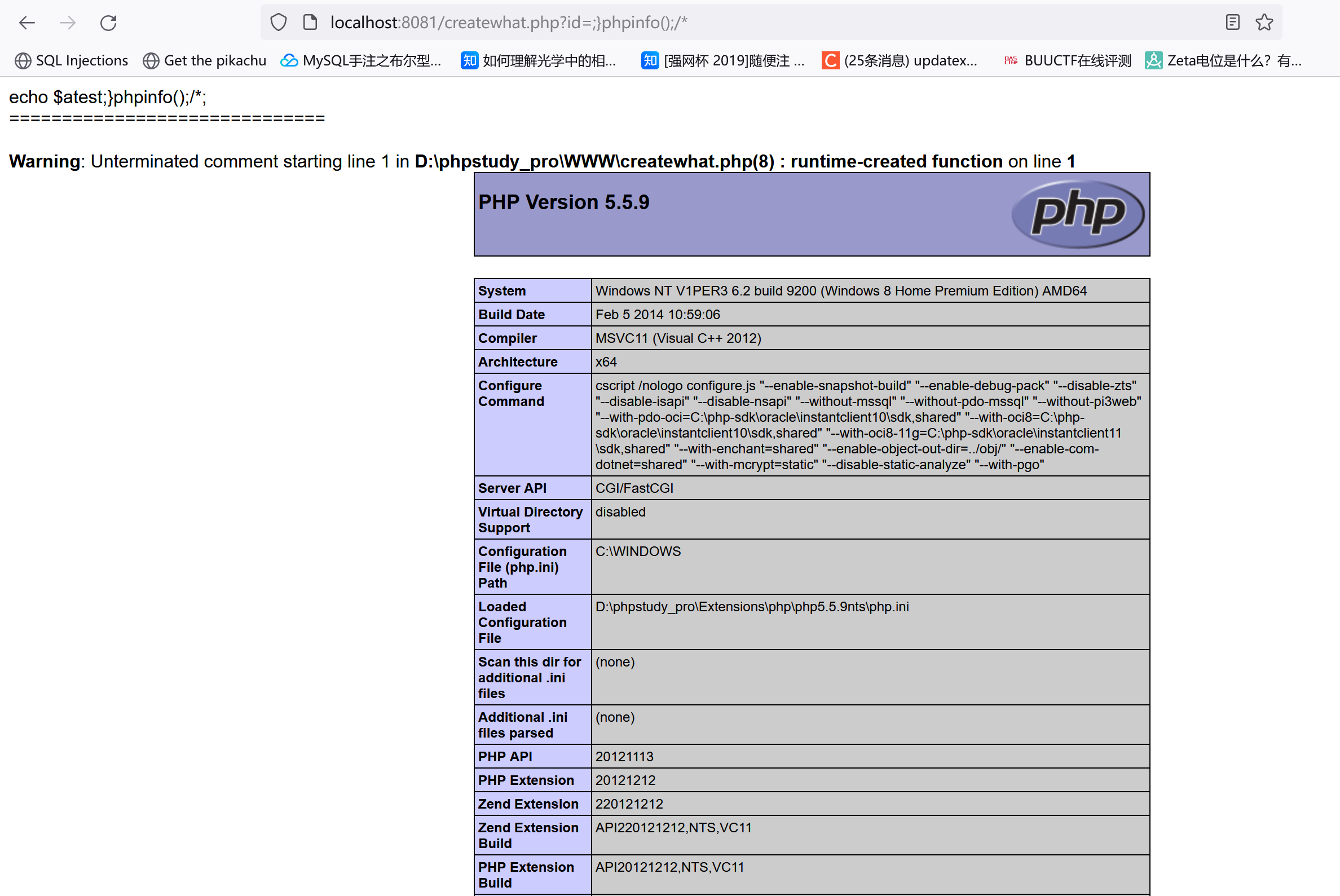Click 'Additional .ini files parsed' label
The width and height of the screenshot is (1340, 896).
point(522,725)
